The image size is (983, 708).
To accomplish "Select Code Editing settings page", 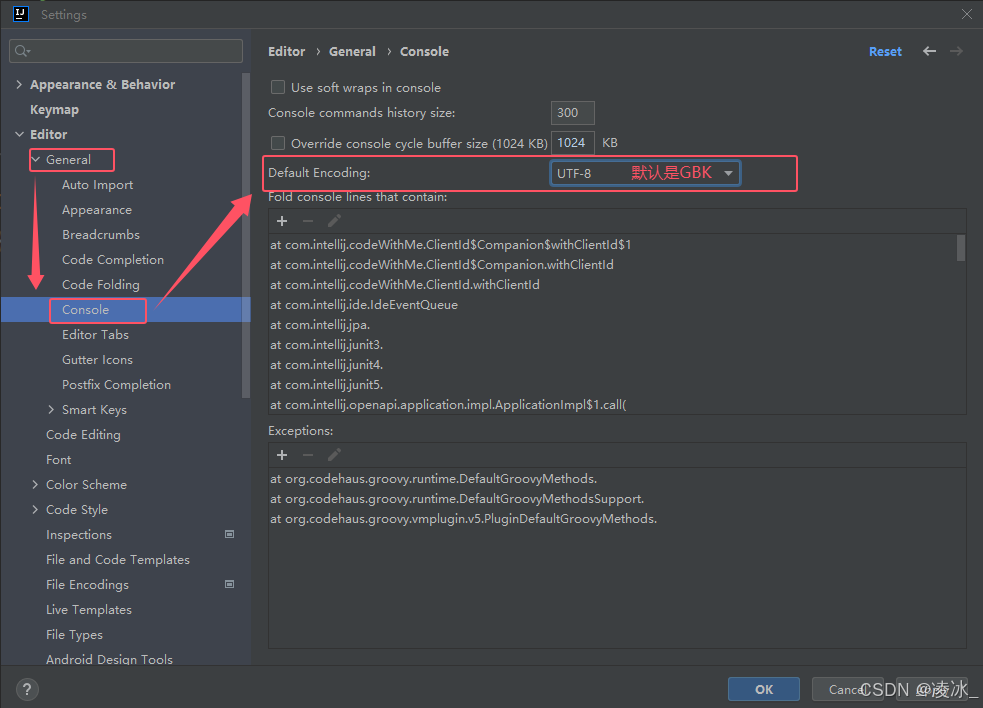I will point(83,435).
